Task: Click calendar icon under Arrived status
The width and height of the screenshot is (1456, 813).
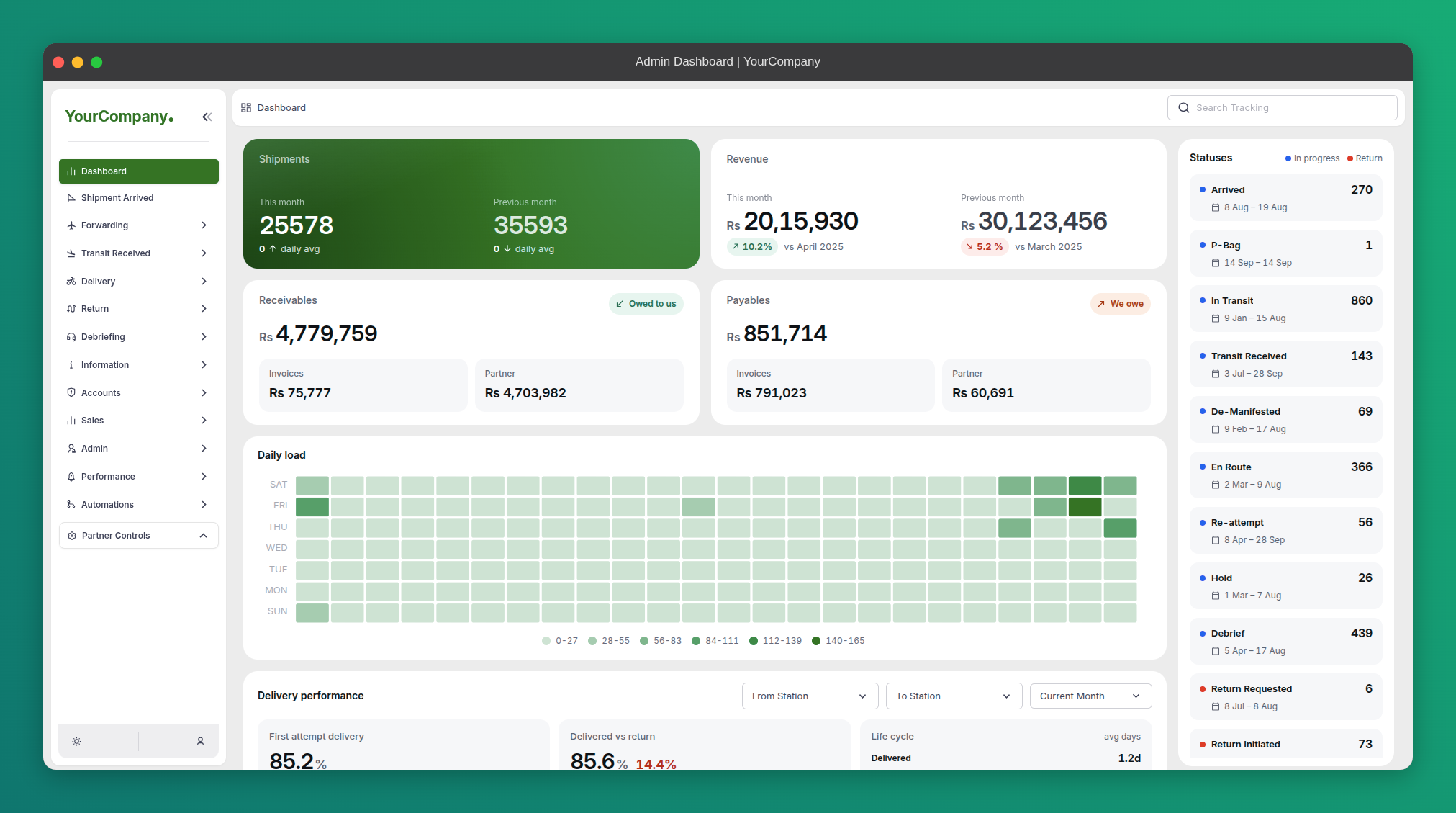Action: 1216,207
